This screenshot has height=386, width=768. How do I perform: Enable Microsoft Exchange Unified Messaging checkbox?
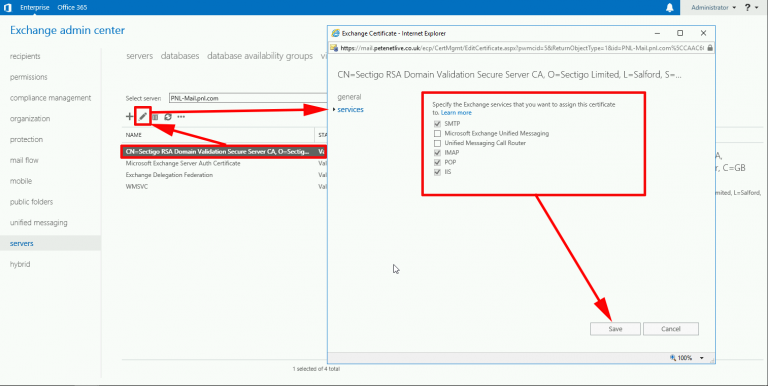pyautogui.click(x=437, y=133)
